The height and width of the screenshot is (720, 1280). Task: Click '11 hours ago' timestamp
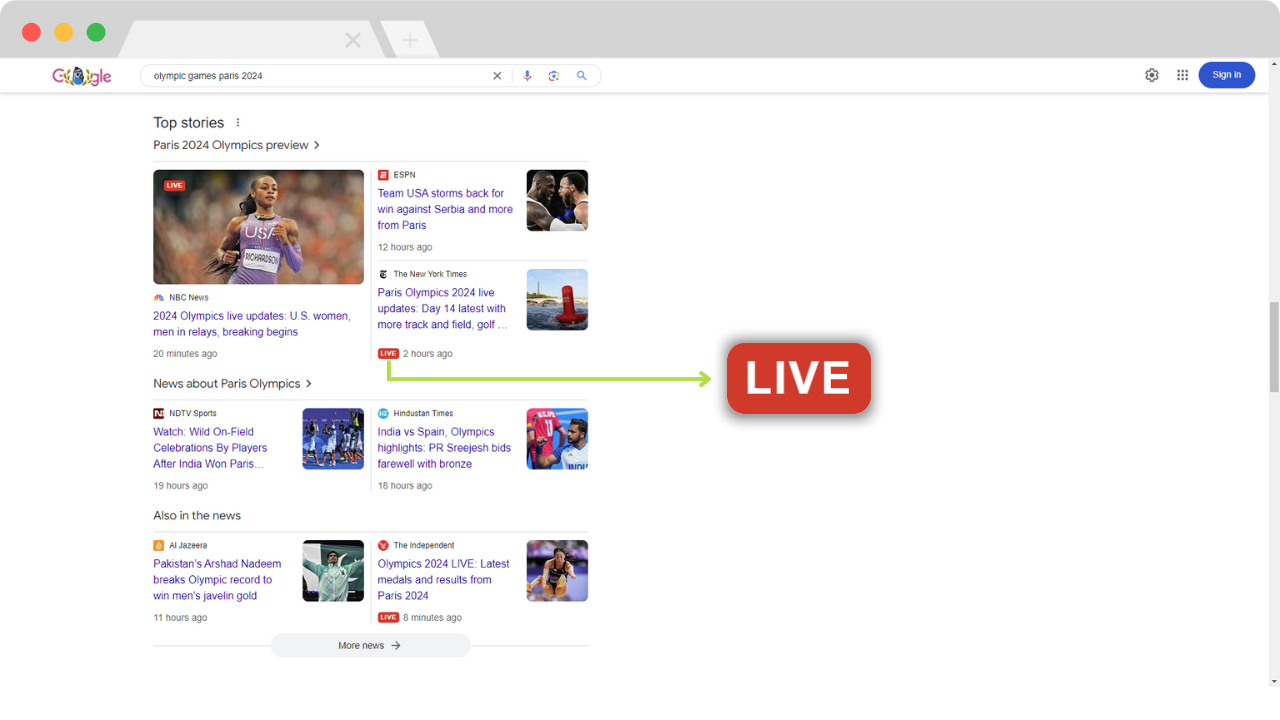pos(180,618)
